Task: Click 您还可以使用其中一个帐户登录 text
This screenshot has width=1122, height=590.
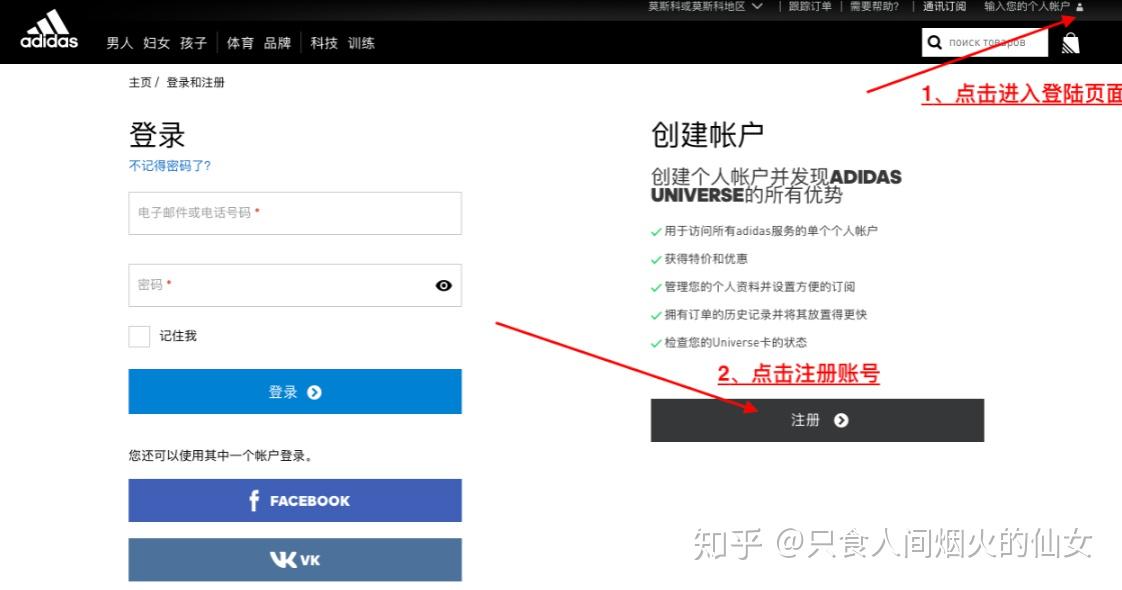Action: 220,456
